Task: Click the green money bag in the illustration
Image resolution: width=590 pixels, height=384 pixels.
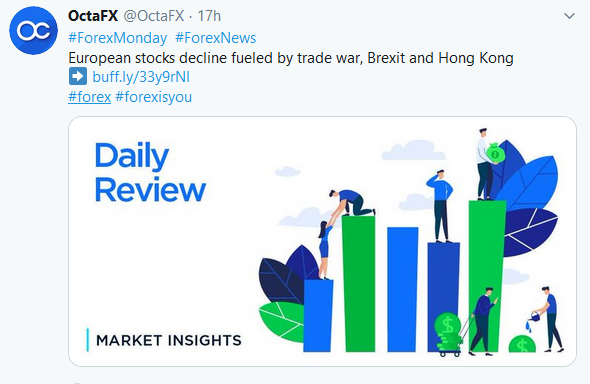Action: (x=495, y=152)
